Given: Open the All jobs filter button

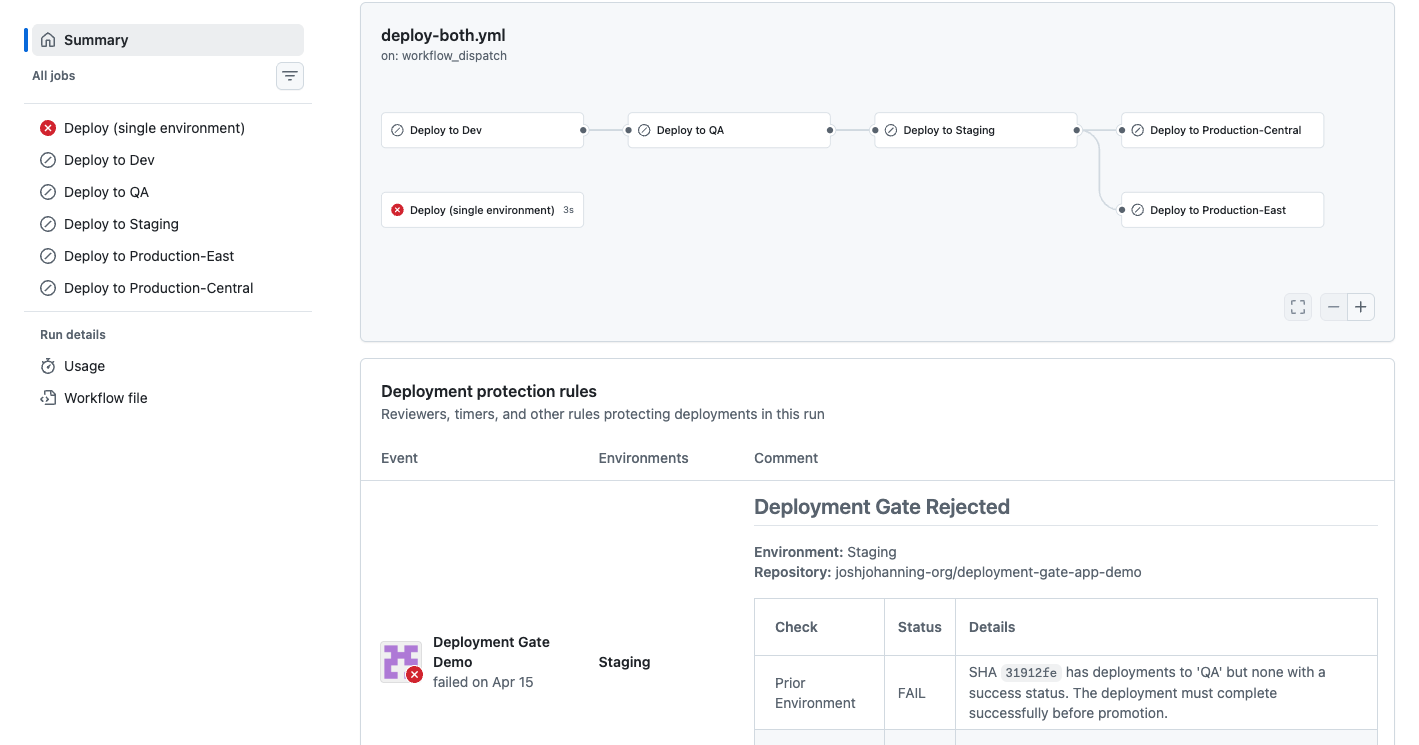Looking at the screenshot, I should [x=290, y=76].
